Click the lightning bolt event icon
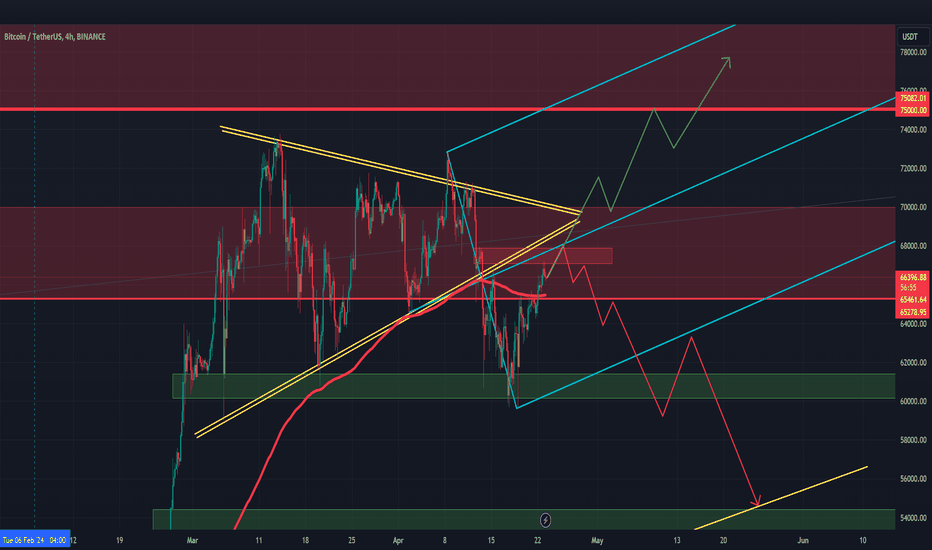Viewport: 932px width, 550px height. pyautogui.click(x=546, y=520)
